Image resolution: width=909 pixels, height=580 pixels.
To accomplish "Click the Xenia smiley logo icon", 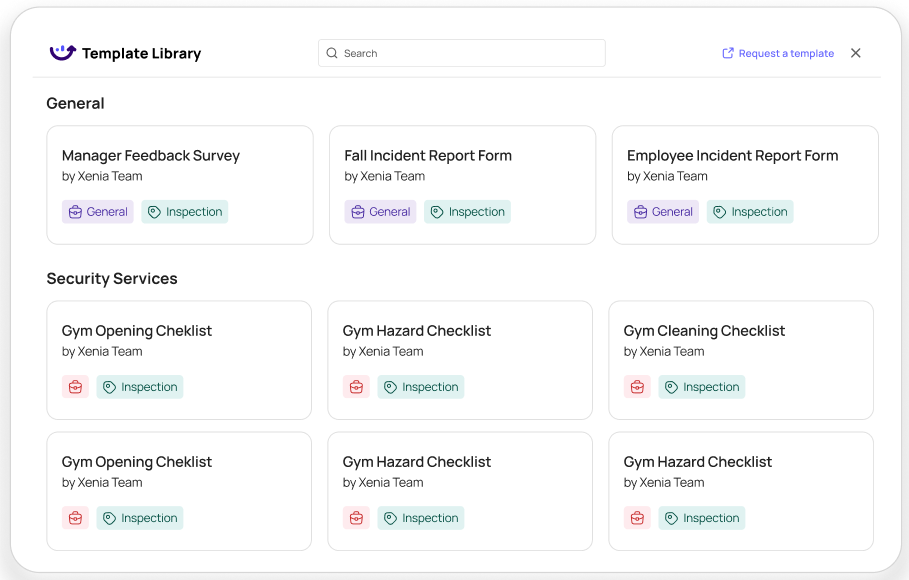I will [63, 53].
